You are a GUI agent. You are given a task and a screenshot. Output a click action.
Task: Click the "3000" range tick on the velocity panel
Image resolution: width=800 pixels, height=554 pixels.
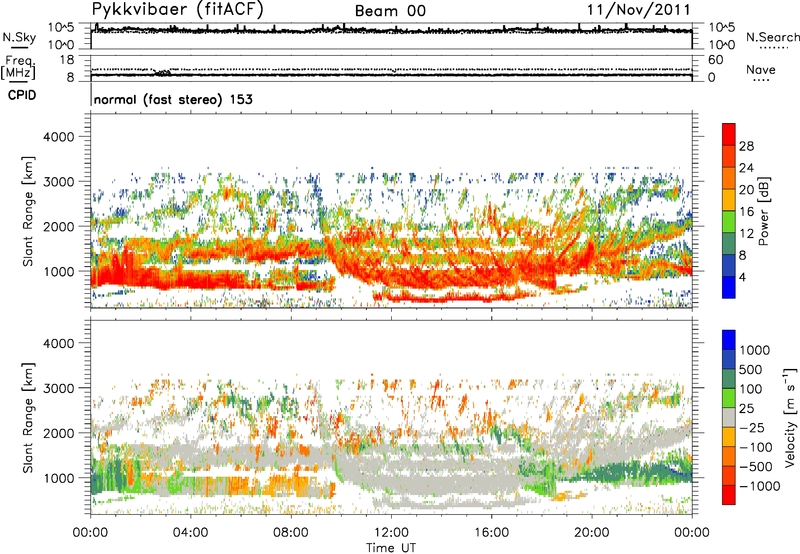click(x=59, y=388)
